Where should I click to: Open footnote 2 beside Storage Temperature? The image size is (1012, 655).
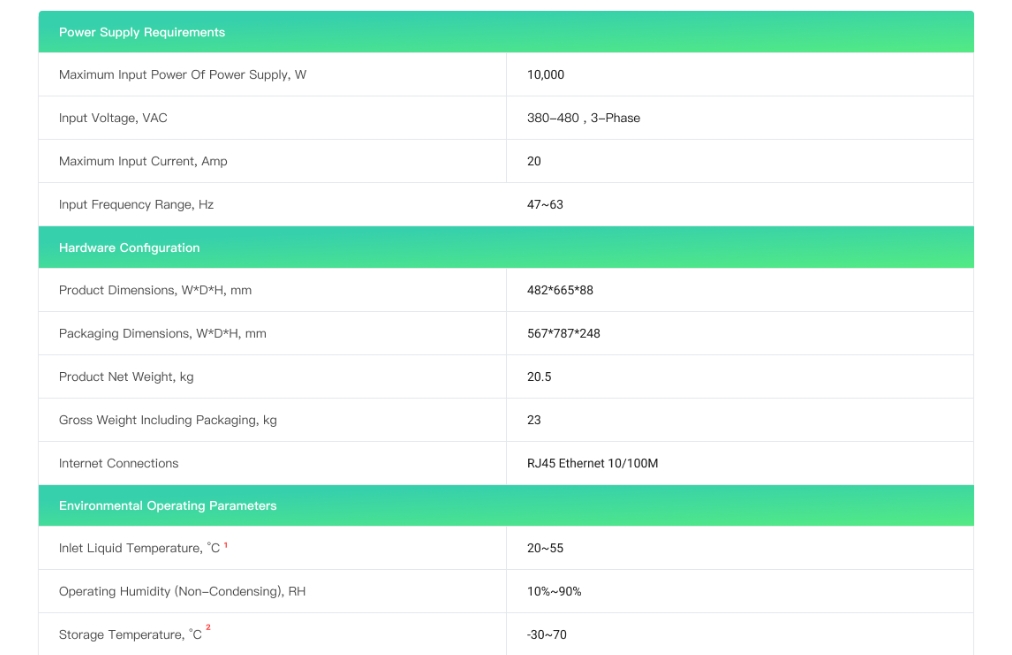pos(208,629)
